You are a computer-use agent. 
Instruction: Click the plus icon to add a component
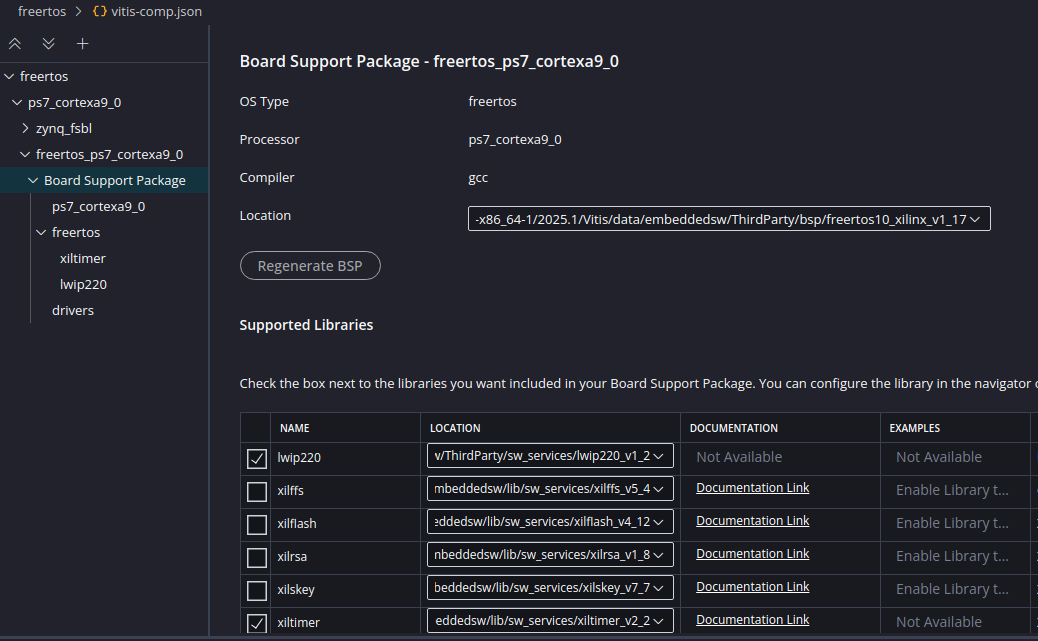[x=82, y=43]
